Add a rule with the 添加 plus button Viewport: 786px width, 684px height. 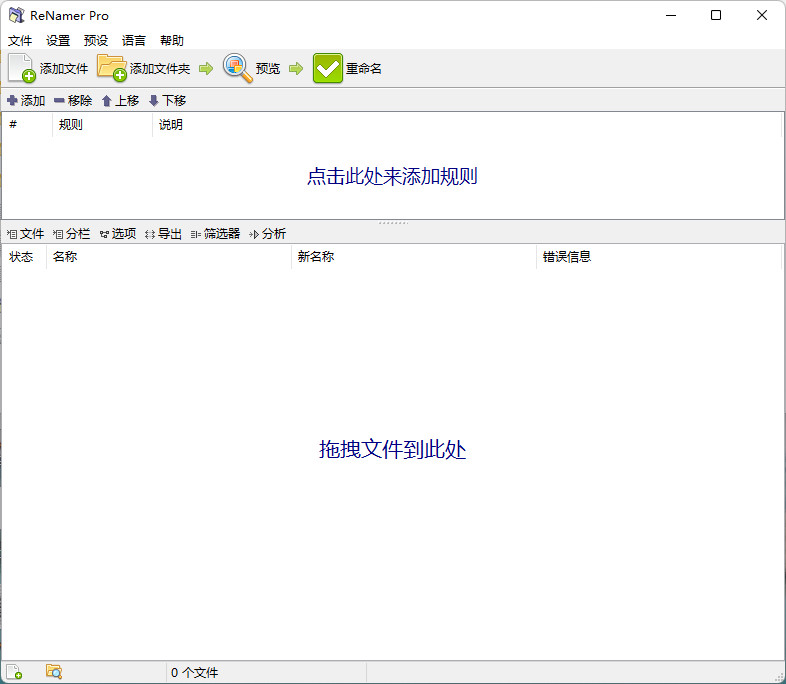(x=26, y=101)
